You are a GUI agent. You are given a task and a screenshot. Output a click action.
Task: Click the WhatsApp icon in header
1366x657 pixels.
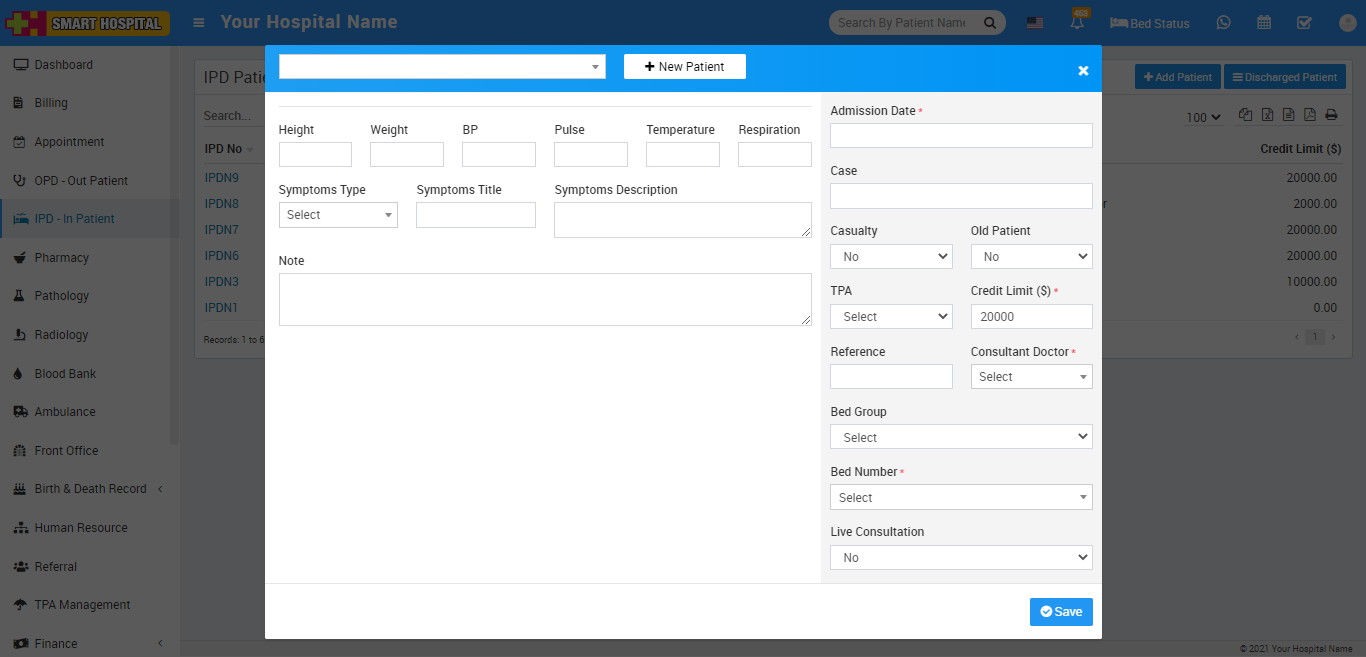(1224, 23)
